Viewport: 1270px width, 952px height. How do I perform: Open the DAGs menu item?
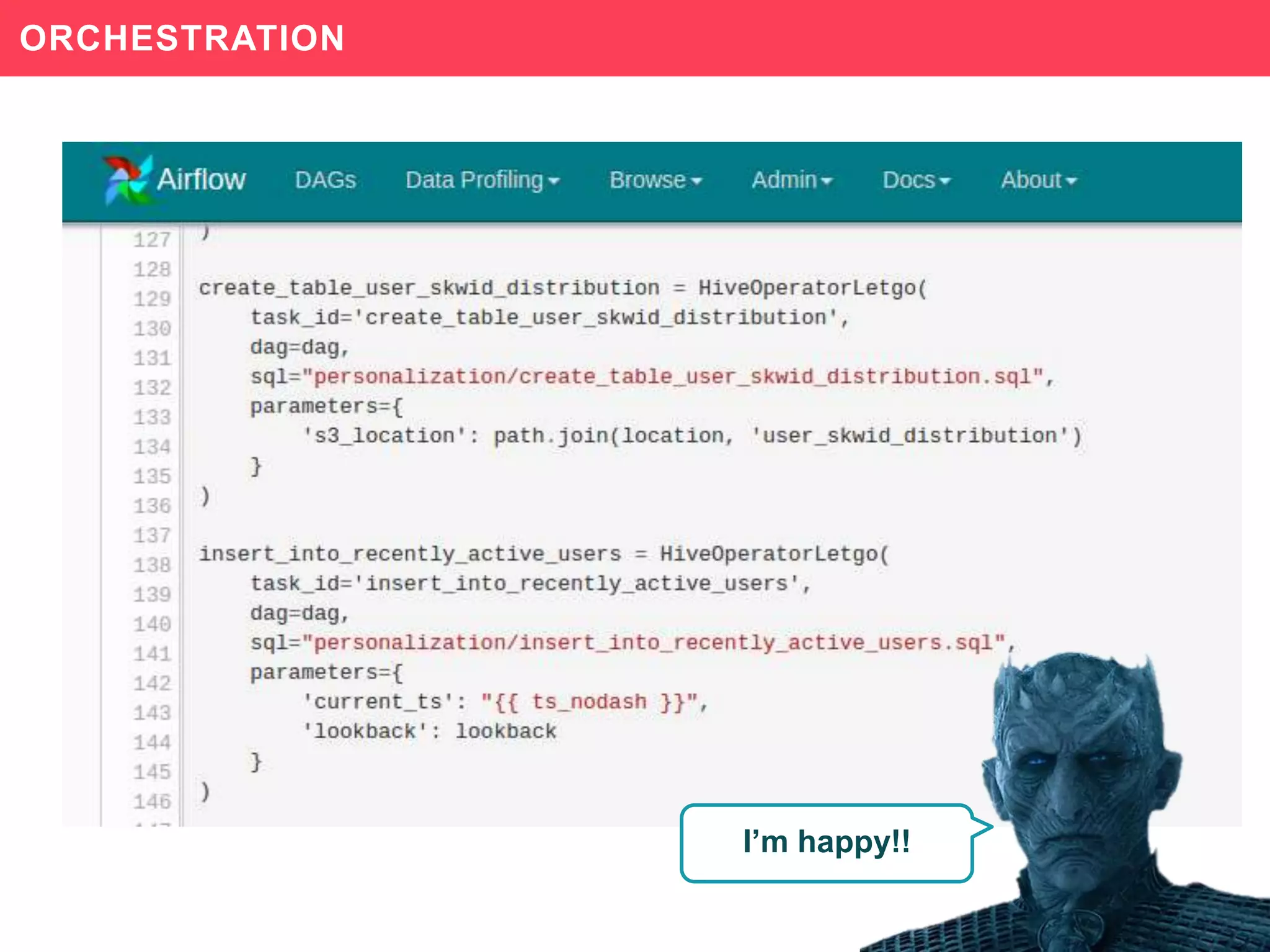(x=325, y=180)
